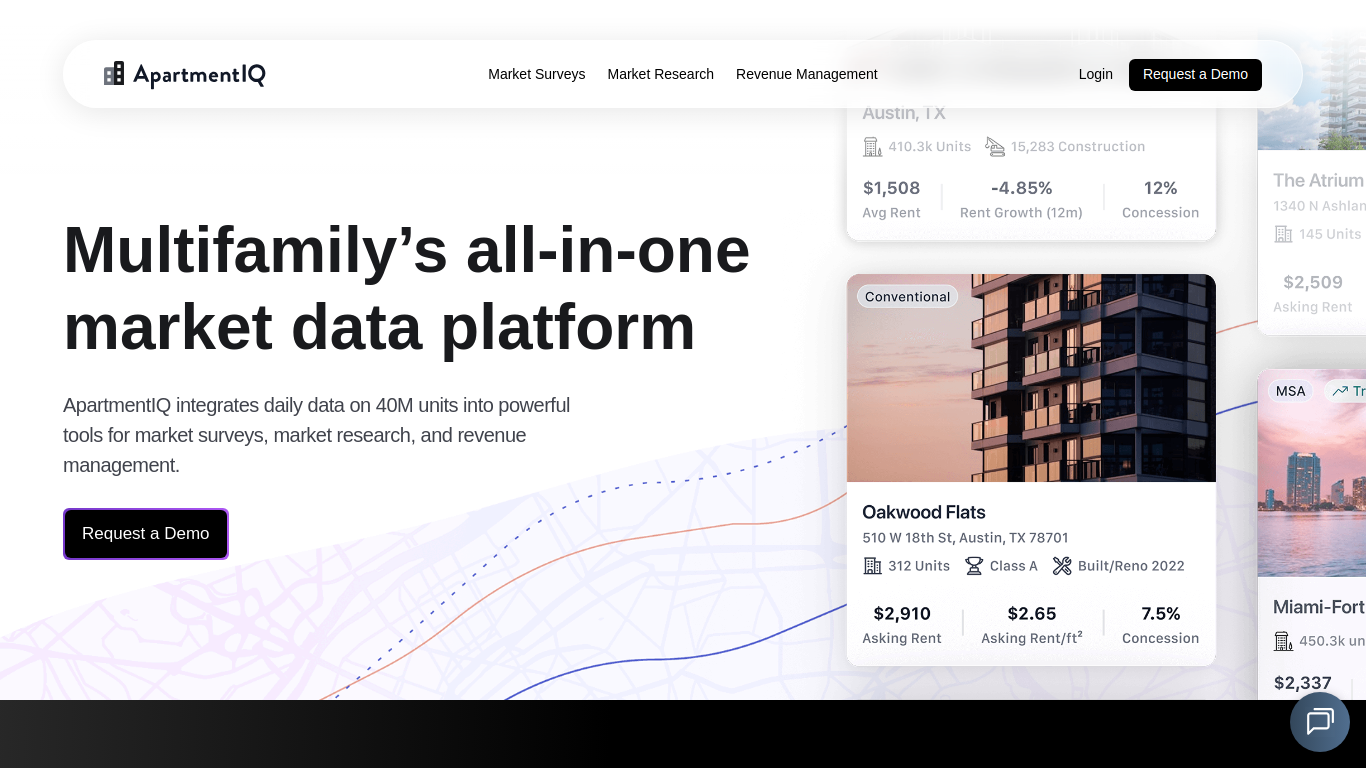Click the $1,508 Avg Rent value

click(x=891, y=188)
